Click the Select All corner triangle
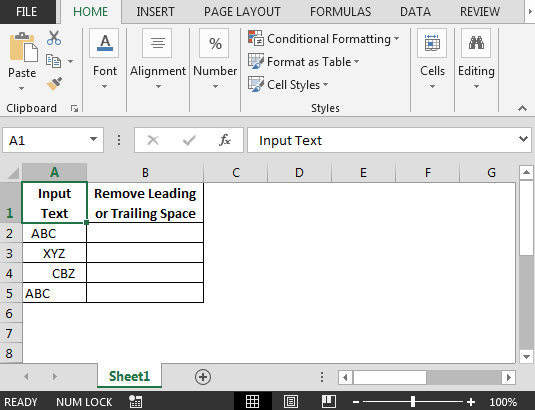 click(12, 173)
